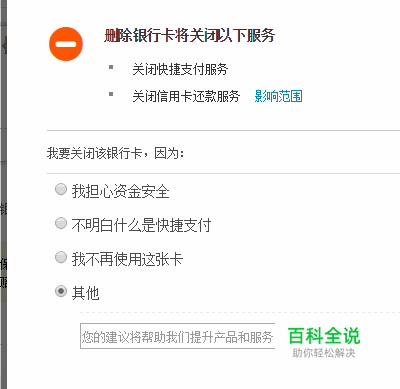Click label text 我不再使用这张卡

tap(127, 259)
